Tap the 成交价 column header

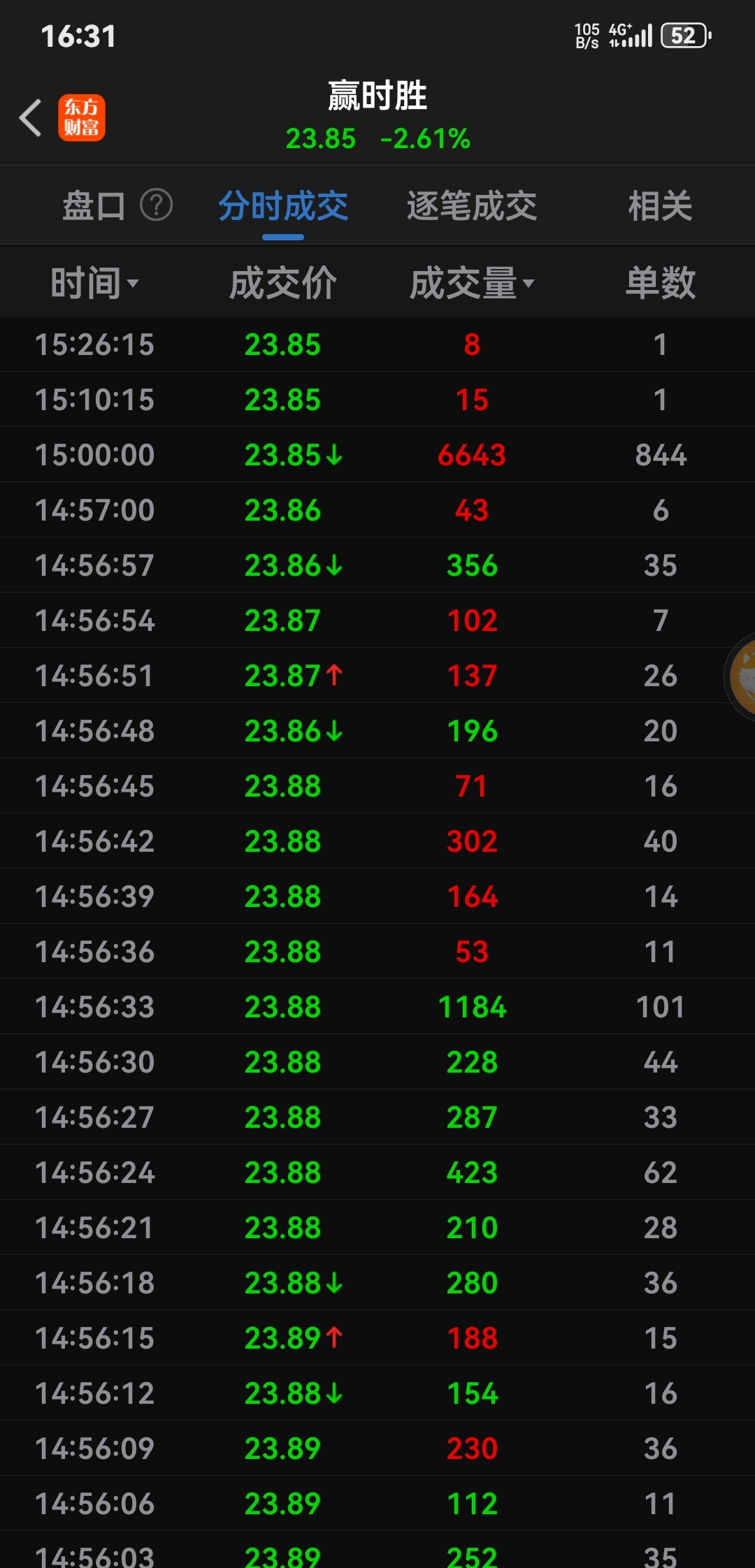283,283
